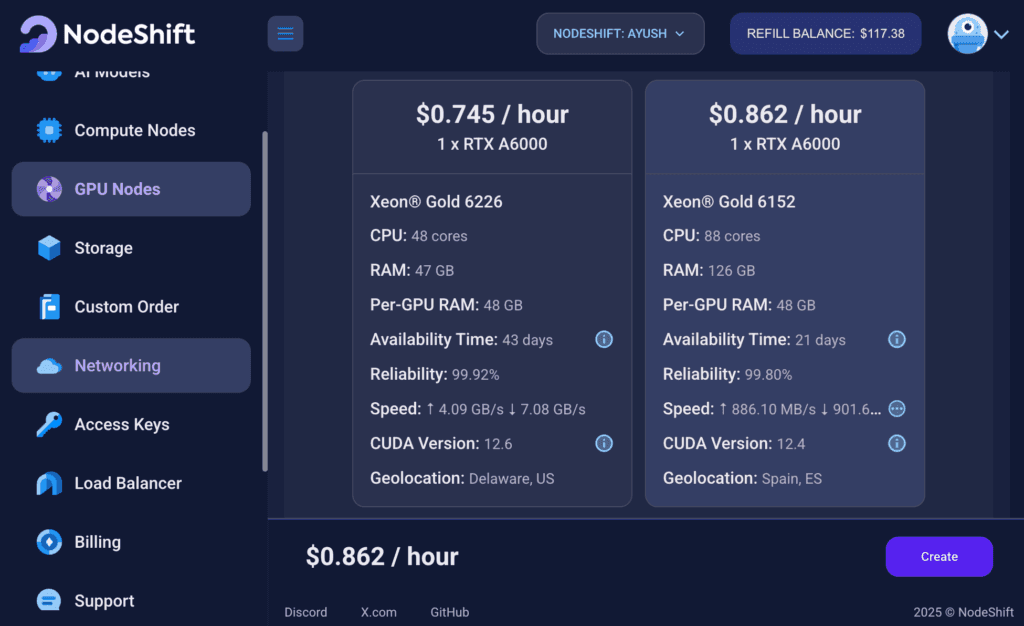Open Load Balancer page
This screenshot has width=1024, height=626.
point(131,483)
